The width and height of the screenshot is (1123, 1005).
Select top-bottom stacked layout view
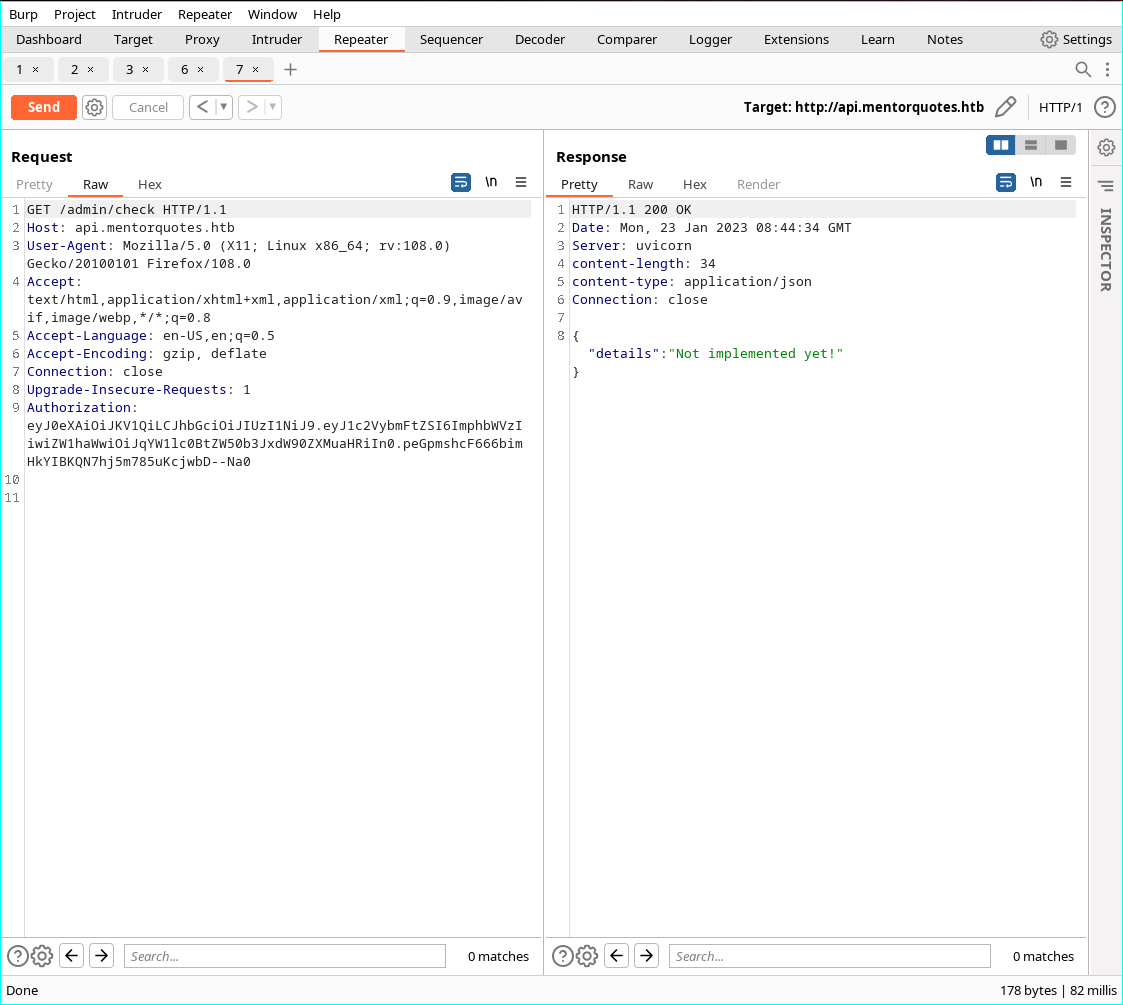tap(1031, 145)
